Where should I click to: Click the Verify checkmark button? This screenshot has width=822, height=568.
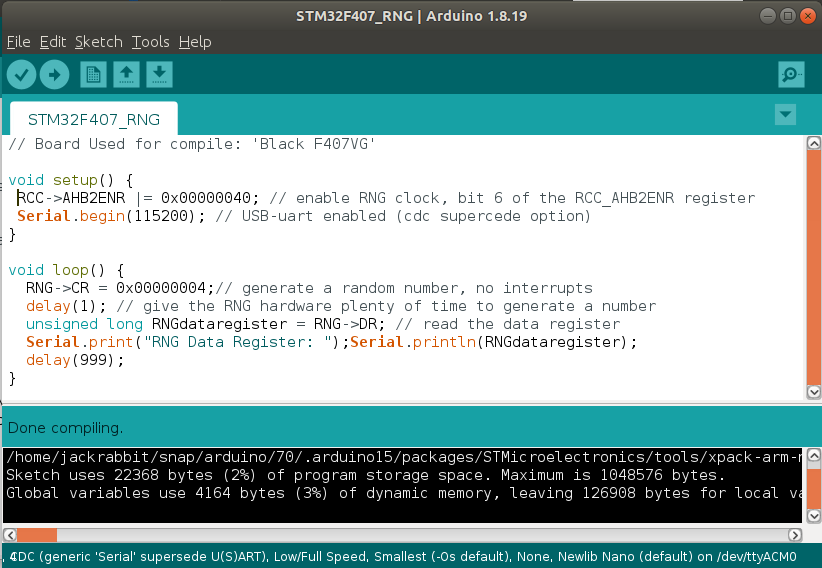click(x=21, y=74)
